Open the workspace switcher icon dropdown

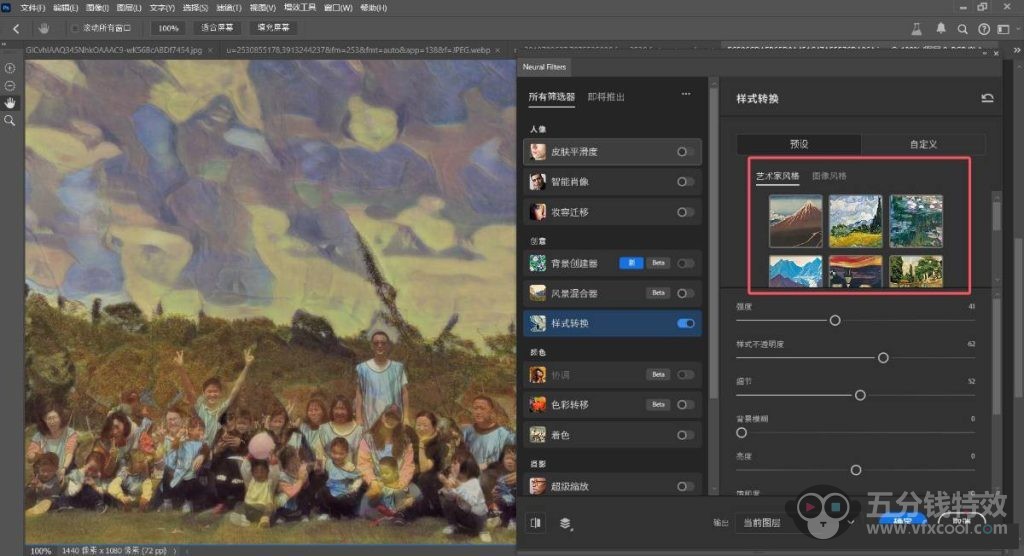point(1004,29)
